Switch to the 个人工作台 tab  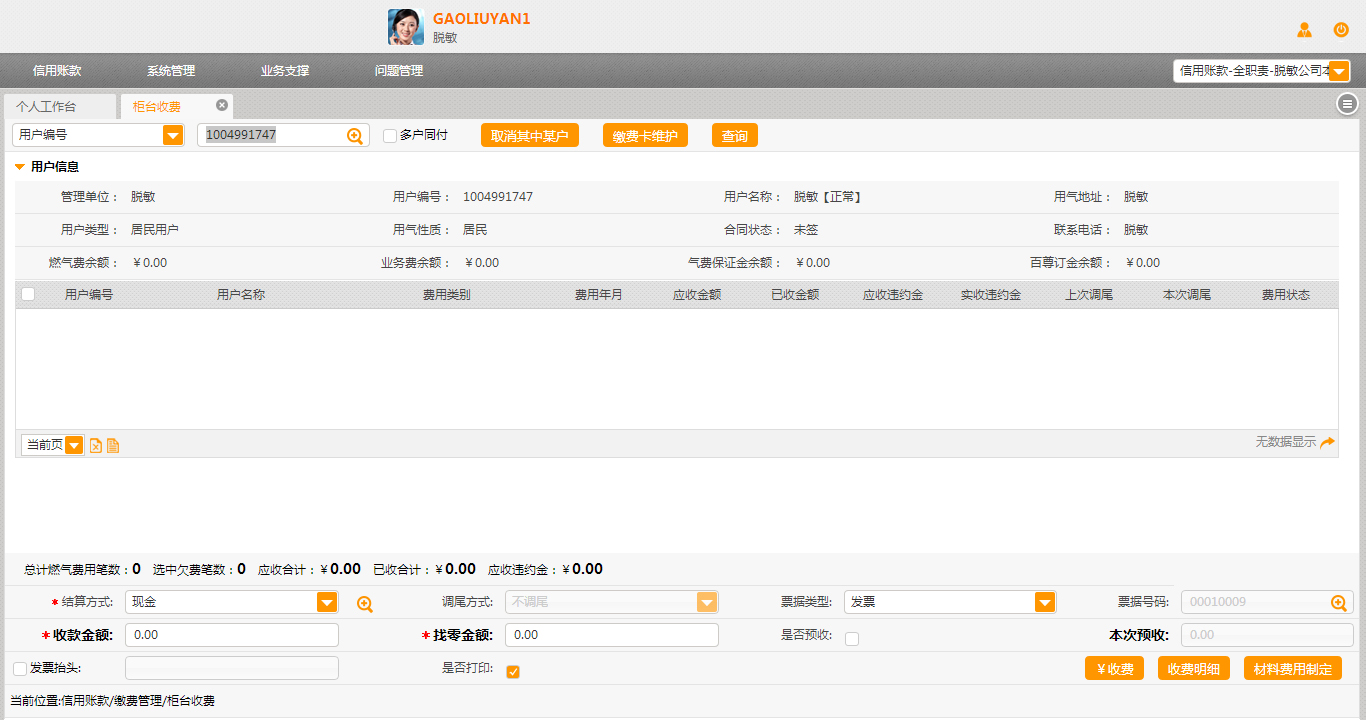tap(46, 106)
